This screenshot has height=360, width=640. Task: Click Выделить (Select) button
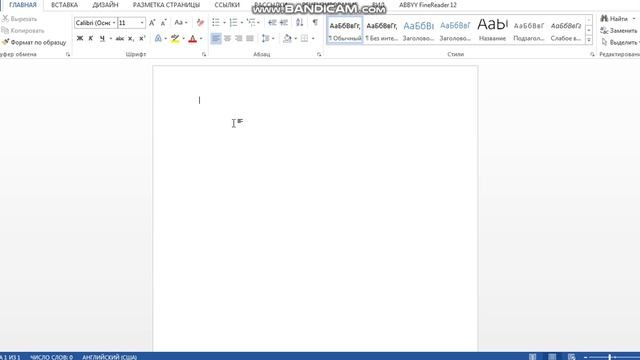620,42
